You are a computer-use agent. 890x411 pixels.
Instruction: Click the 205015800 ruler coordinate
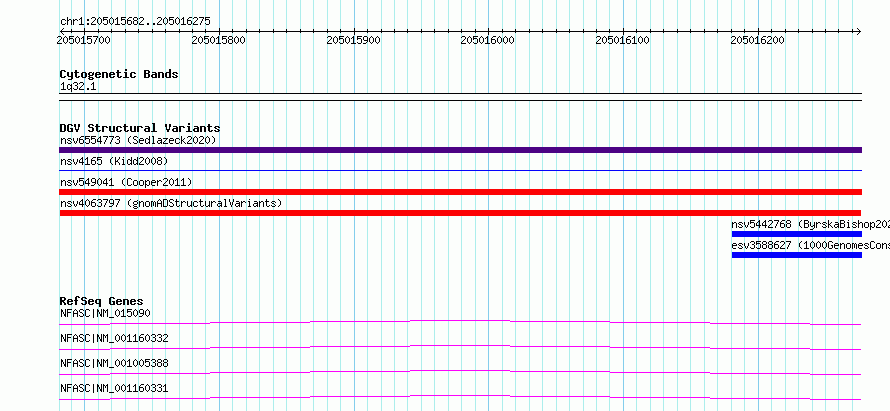point(219,40)
